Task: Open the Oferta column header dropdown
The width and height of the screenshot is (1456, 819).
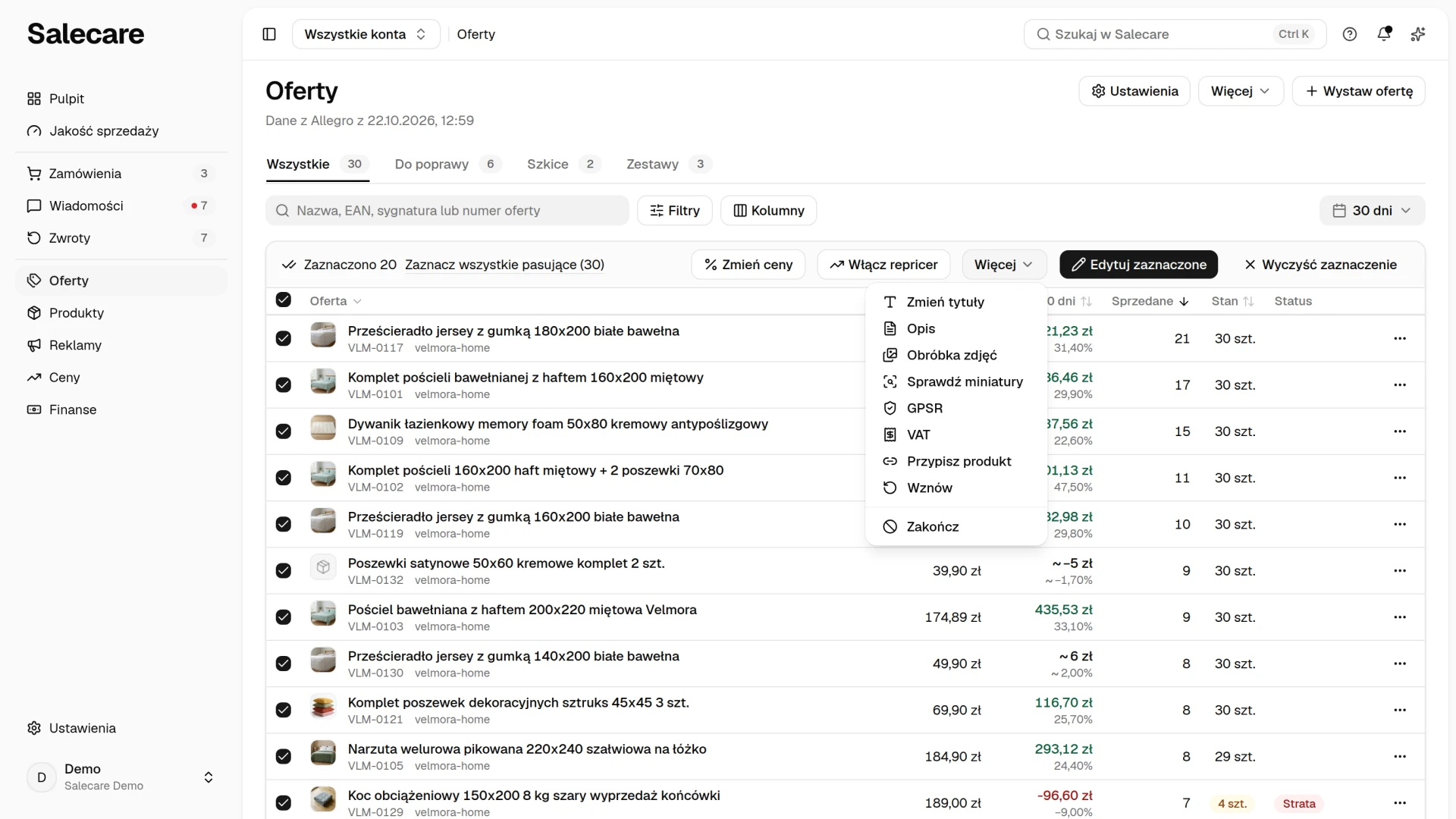Action: pos(335,301)
